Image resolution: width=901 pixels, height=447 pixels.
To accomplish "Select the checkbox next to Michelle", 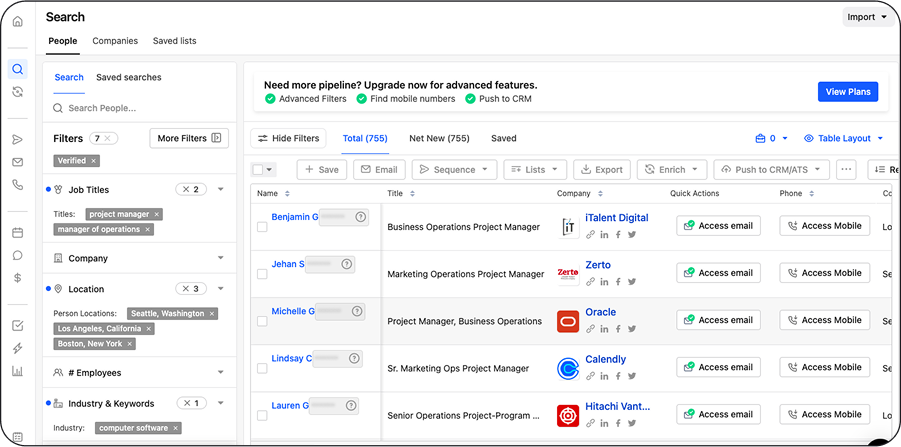I will pyautogui.click(x=262, y=321).
